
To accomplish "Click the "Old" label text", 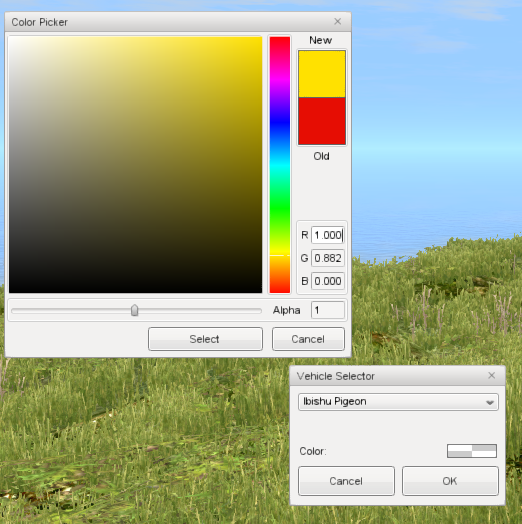I will tap(321, 156).
